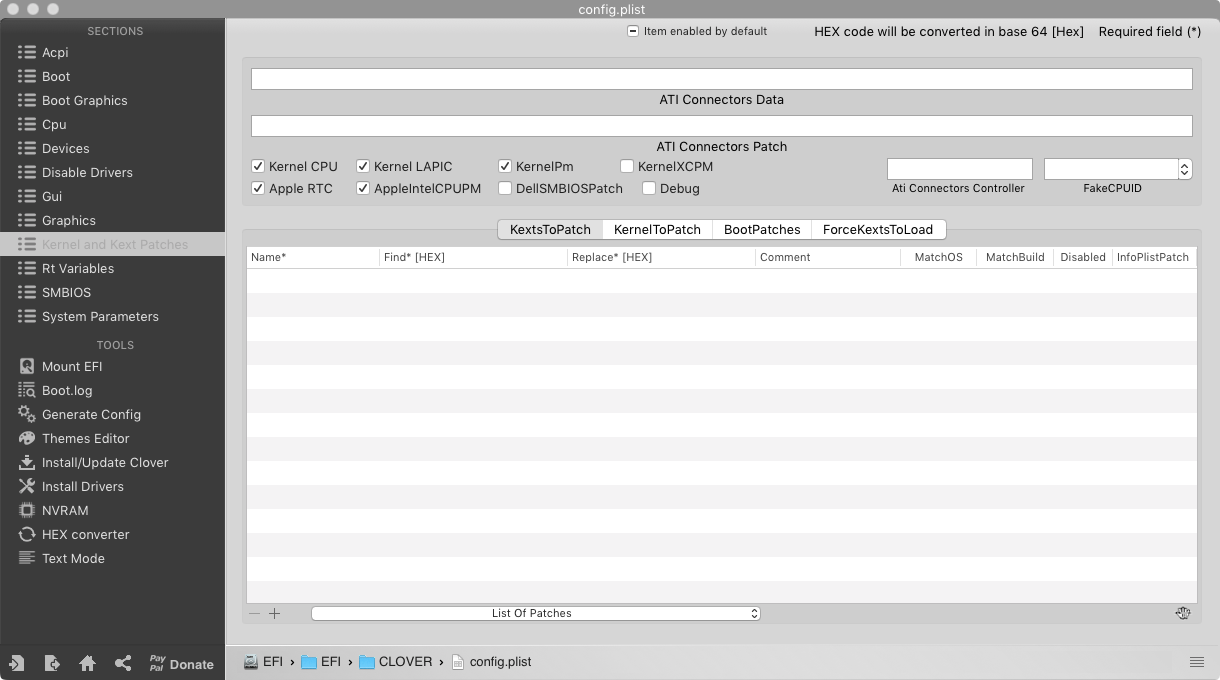Viewport: 1220px width, 680px height.
Task: Launch the Themes Editor
Action: [84, 438]
